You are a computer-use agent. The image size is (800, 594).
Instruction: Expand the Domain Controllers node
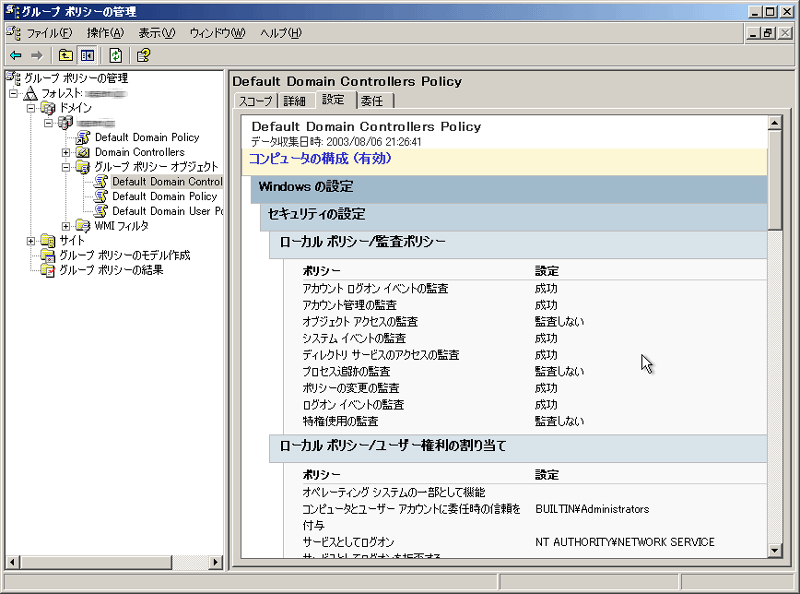tap(66, 152)
